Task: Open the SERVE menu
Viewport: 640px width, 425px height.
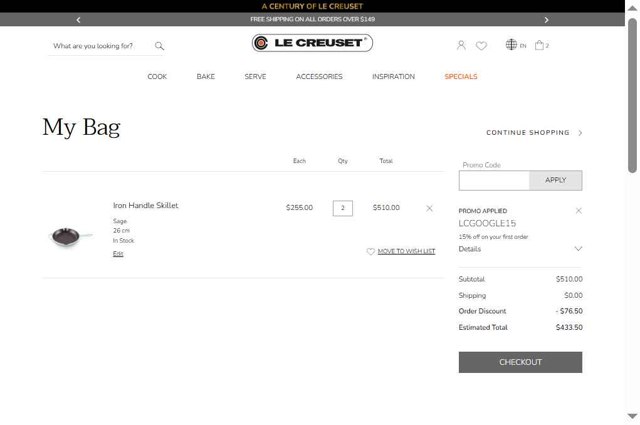Action: (255, 76)
